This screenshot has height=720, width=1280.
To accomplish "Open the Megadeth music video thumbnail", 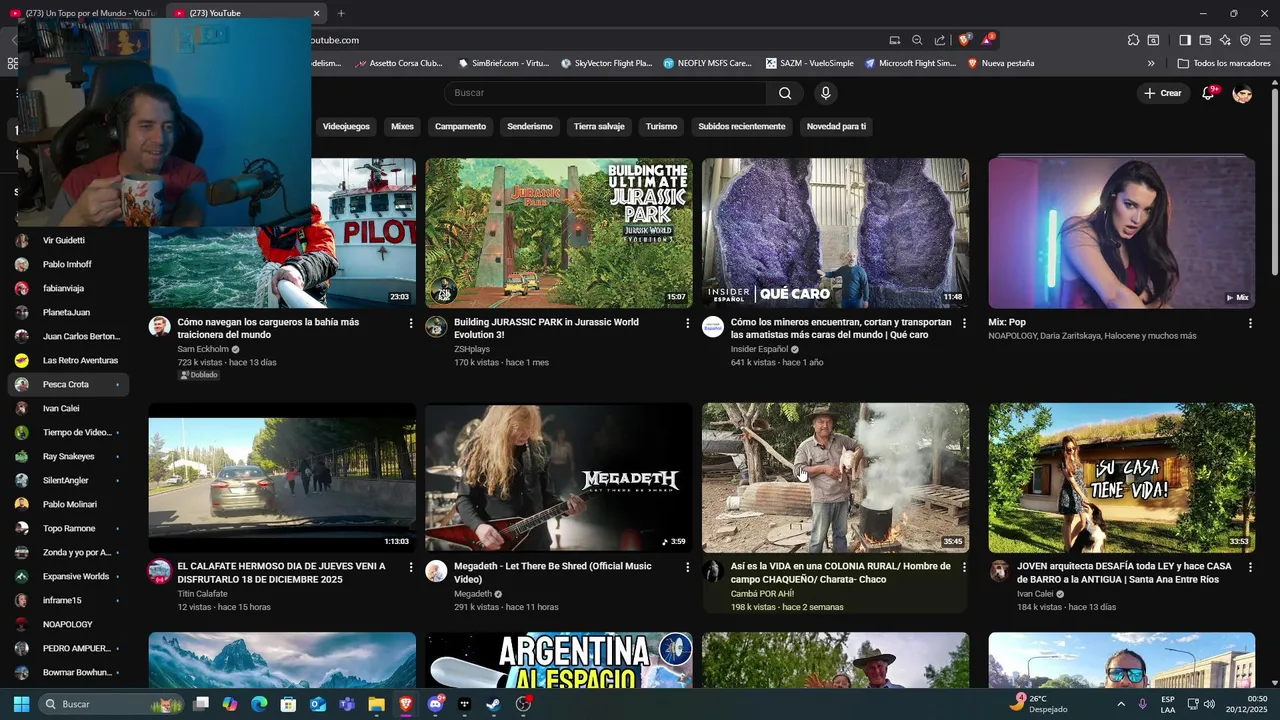I will click(559, 477).
